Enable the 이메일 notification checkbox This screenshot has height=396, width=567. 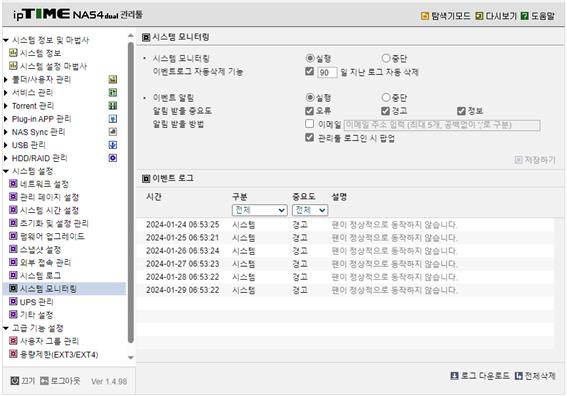point(310,124)
